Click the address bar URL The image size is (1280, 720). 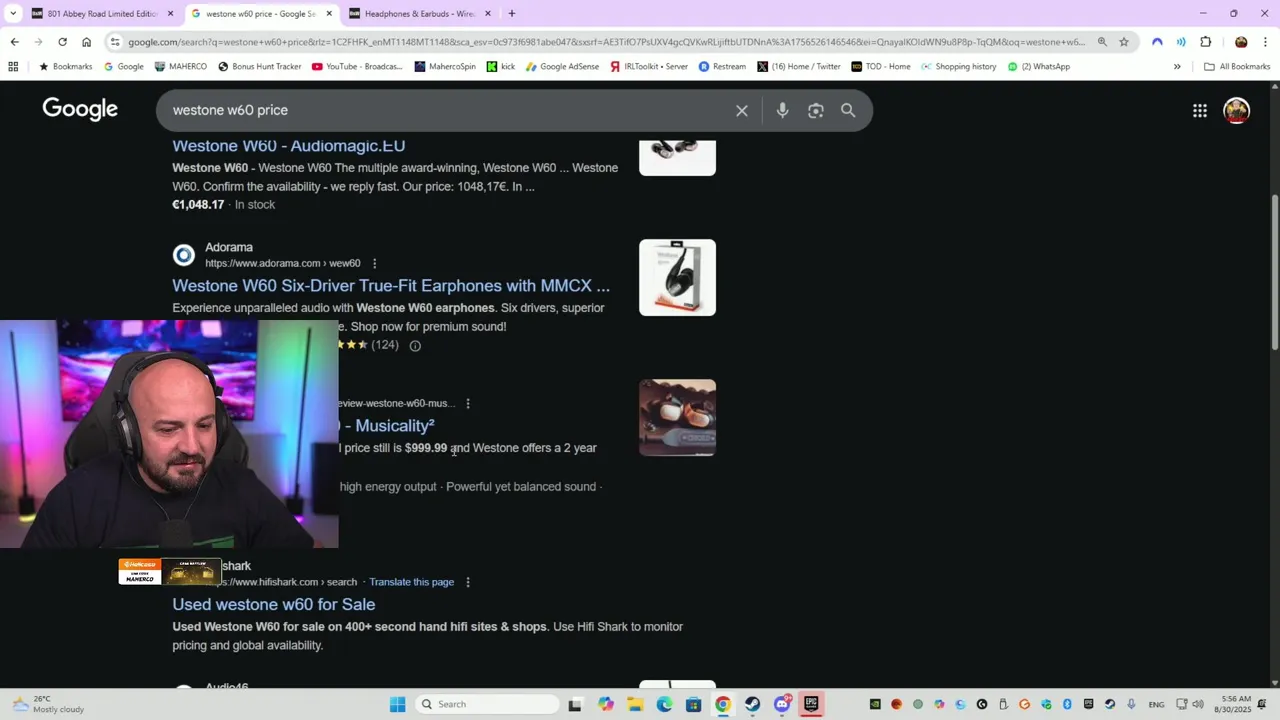click(606, 42)
